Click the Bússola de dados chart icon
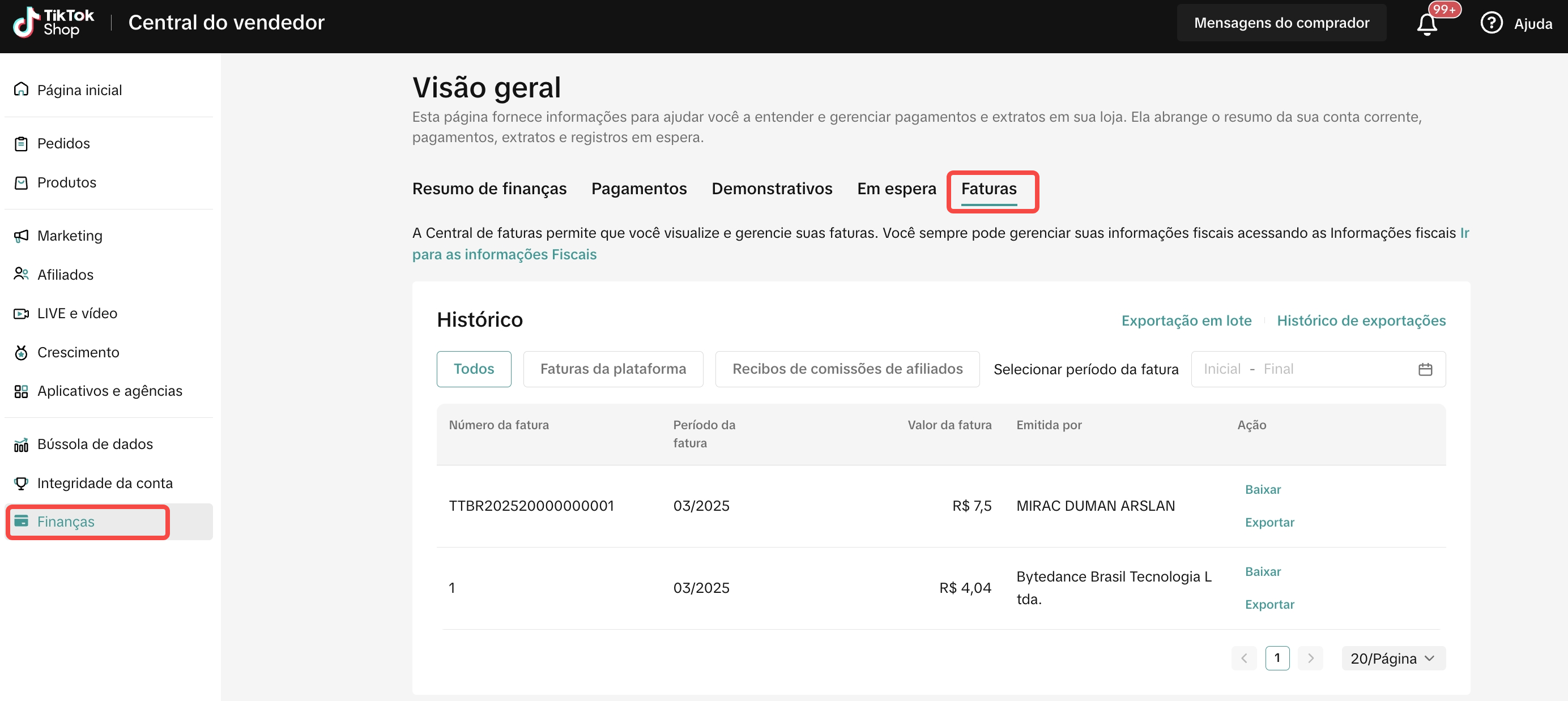The width and height of the screenshot is (1568, 701). click(22, 445)
